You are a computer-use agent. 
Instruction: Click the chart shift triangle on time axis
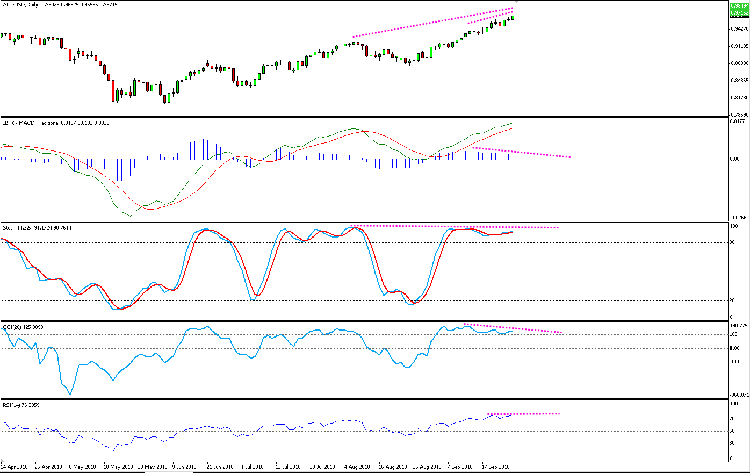(2, 463)
